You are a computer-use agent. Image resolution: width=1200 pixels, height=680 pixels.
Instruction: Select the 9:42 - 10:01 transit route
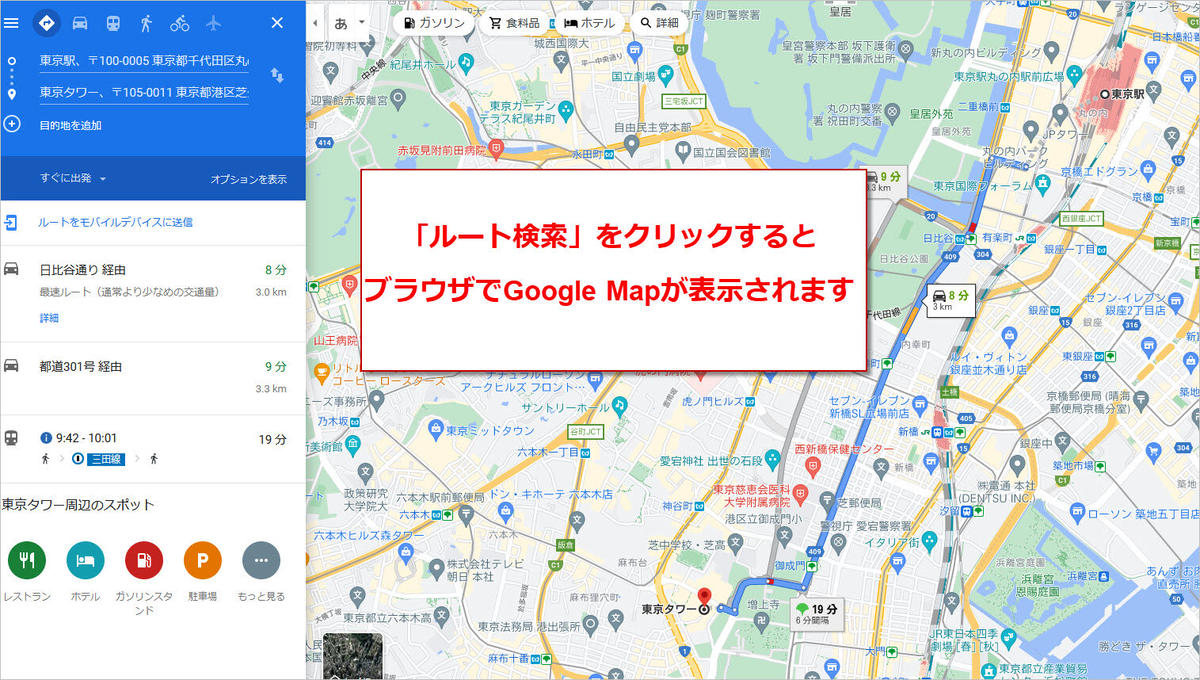pos(152,449)
